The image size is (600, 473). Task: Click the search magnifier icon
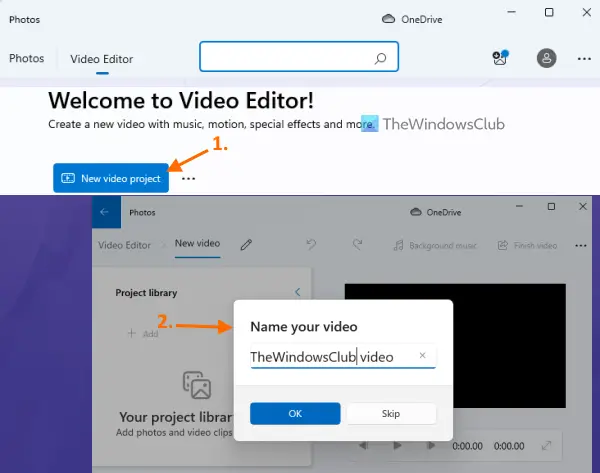[x=380, y=58]
